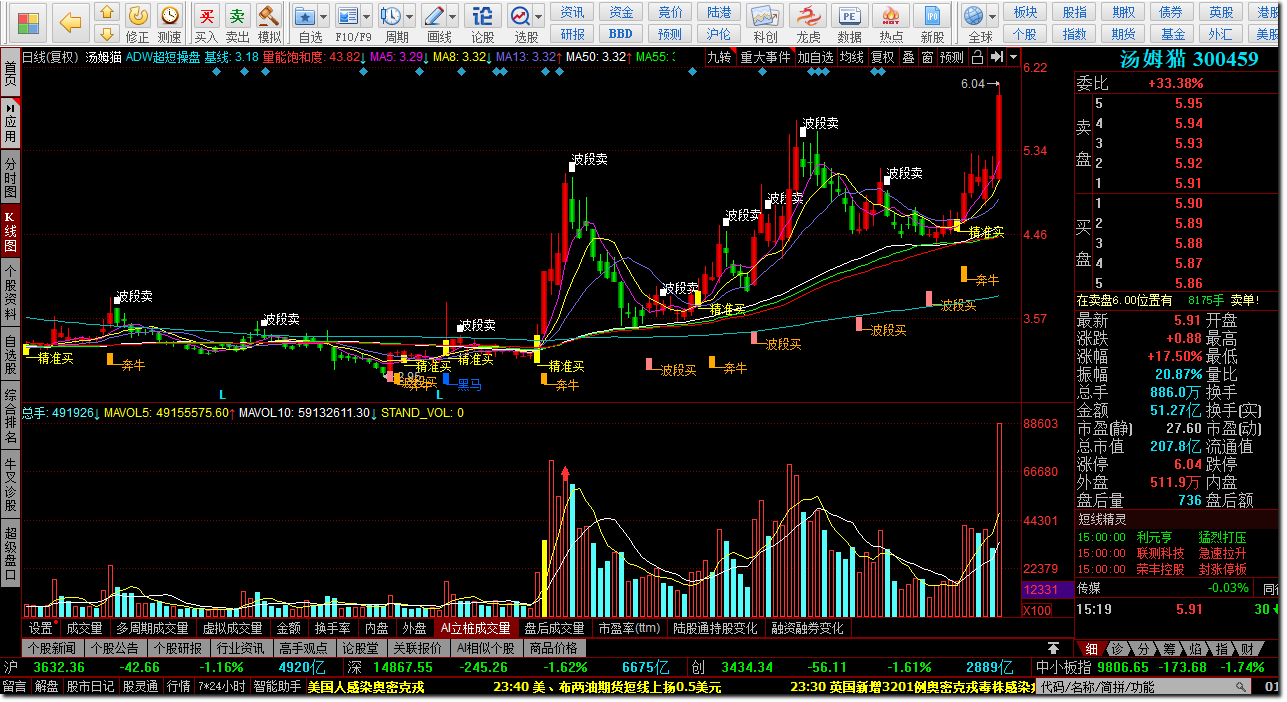Toggle the 复权 price adjustment button

882,57
